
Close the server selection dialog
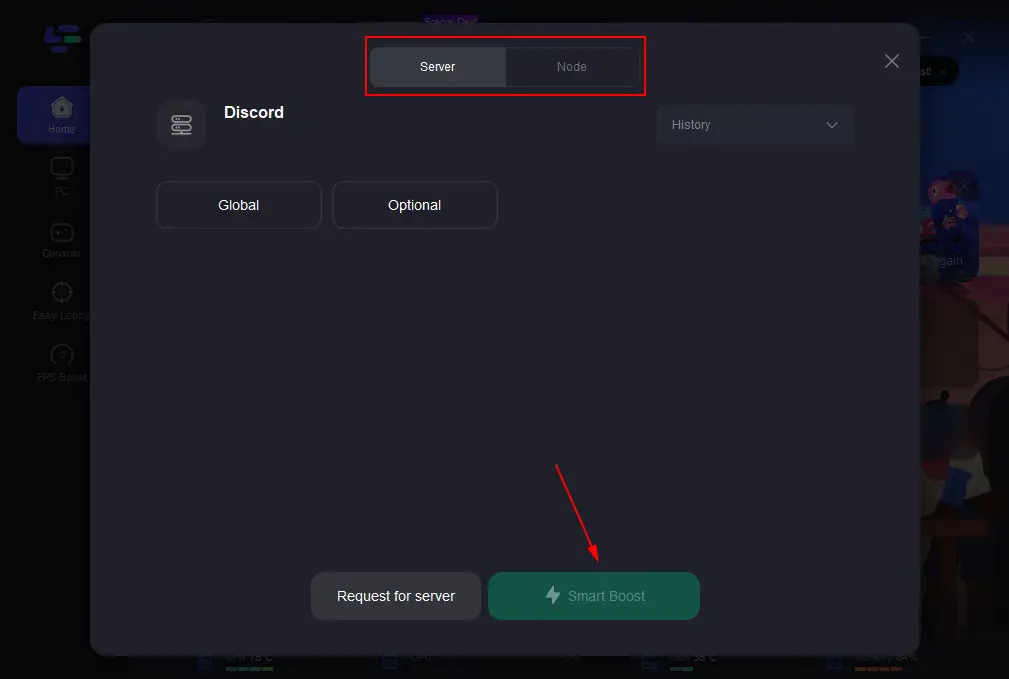pyautogui.click(x=892, y=61)
